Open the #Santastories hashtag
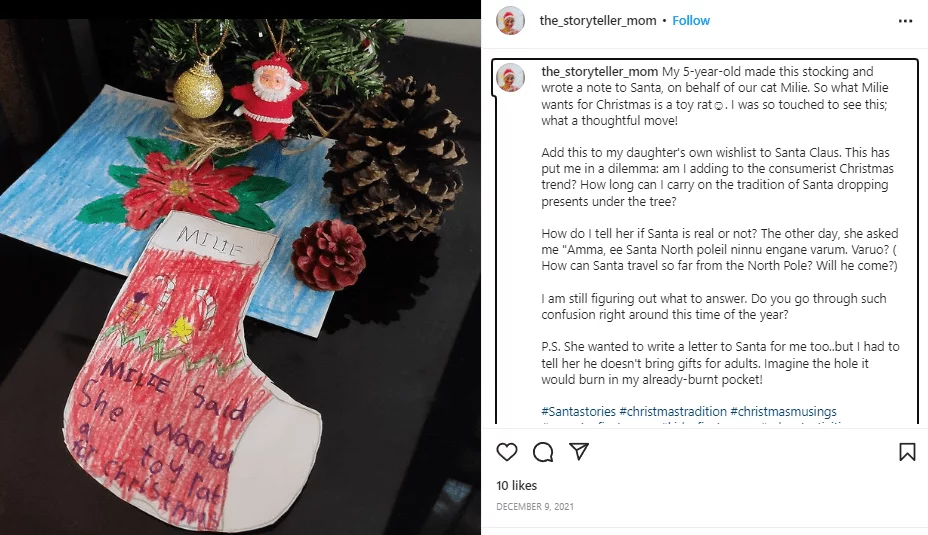 (578, 411)
